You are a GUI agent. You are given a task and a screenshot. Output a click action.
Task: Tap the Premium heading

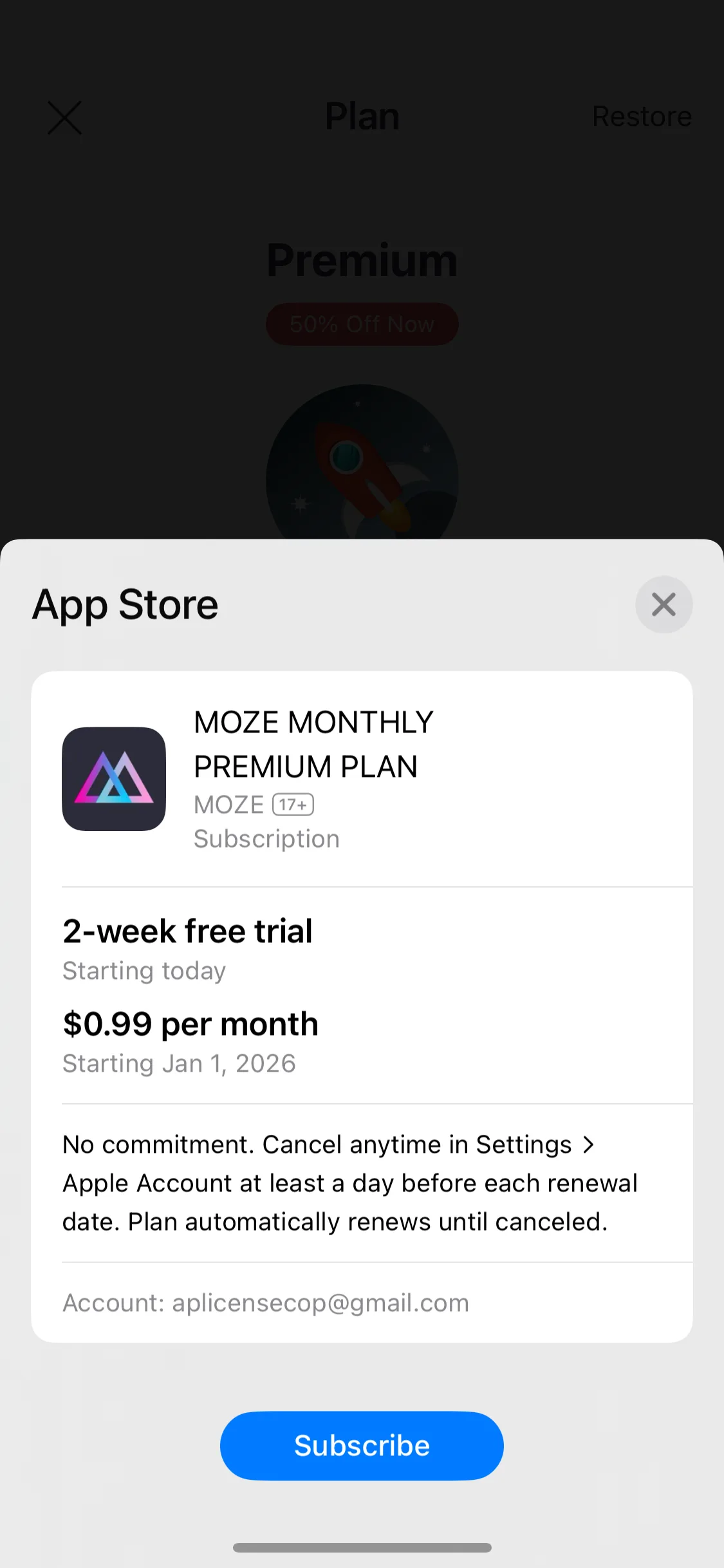click(x=362, y=261)
